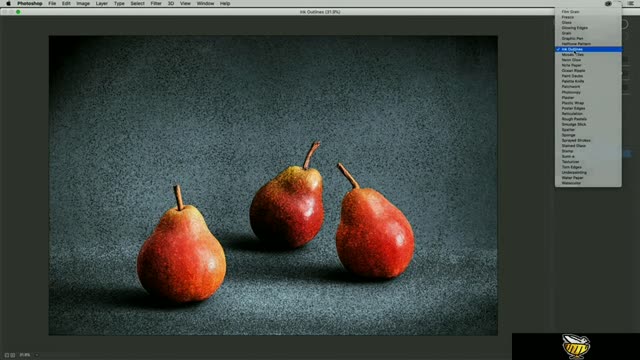Choose Neon Glow from the list
The height and width of the screenshot is (360, 640).
point(588,60)
